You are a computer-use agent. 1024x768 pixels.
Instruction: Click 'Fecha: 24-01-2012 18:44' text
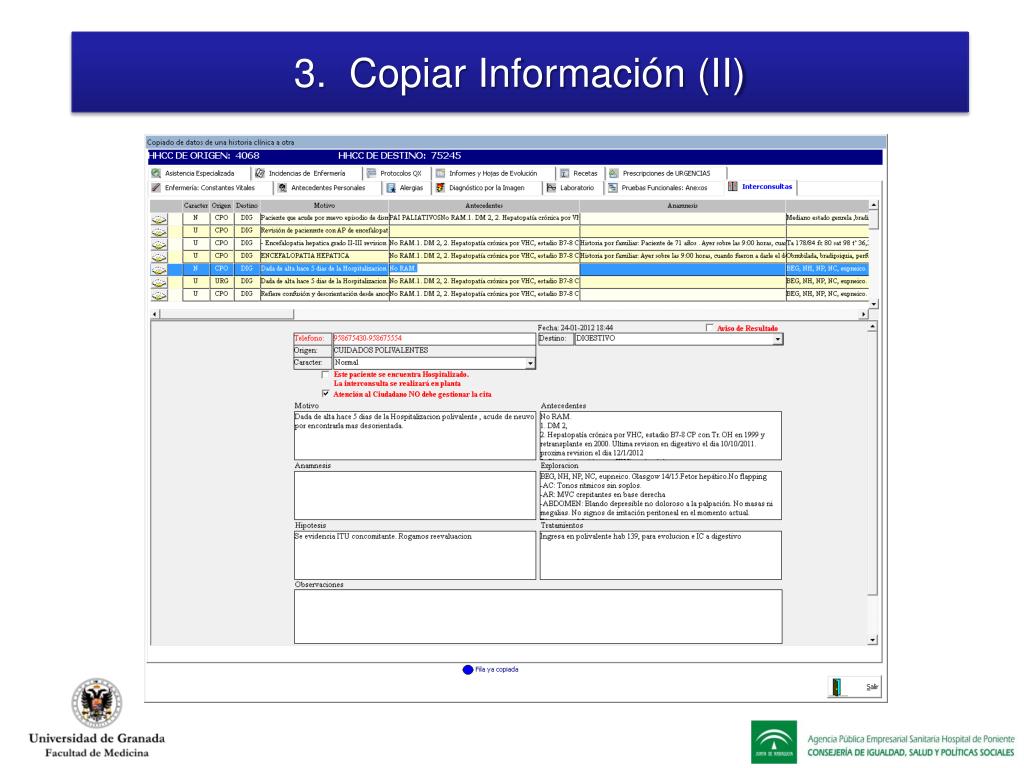575,328
